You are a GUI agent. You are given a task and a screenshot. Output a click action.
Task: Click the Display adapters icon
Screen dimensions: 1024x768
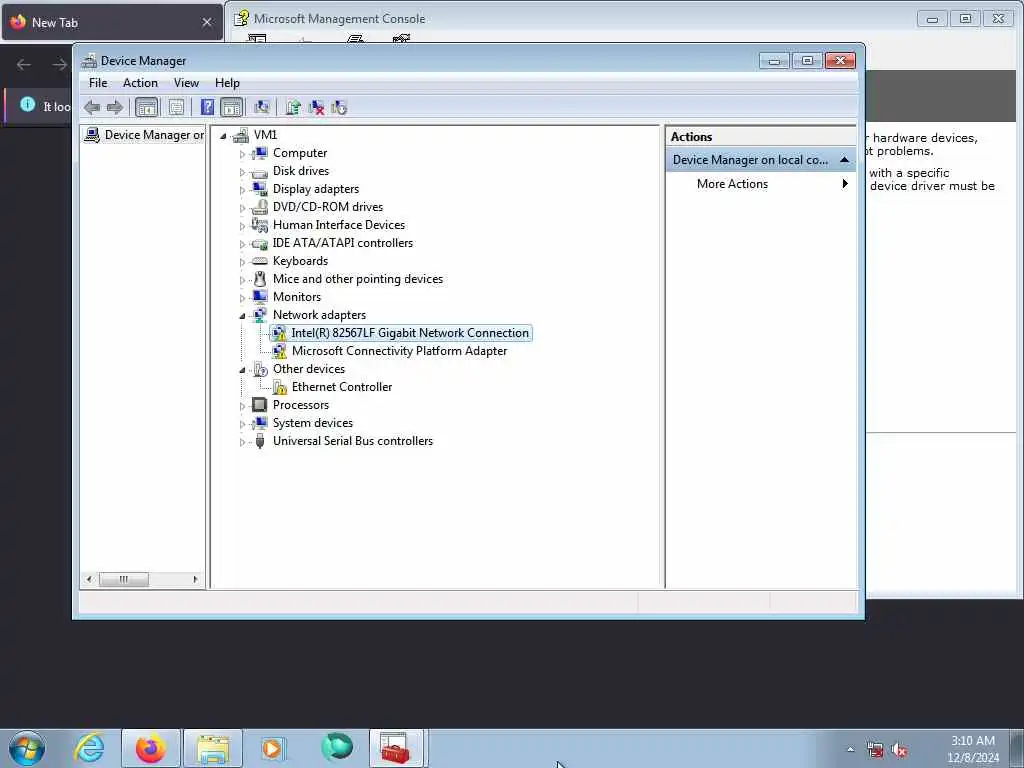[259, 189]
